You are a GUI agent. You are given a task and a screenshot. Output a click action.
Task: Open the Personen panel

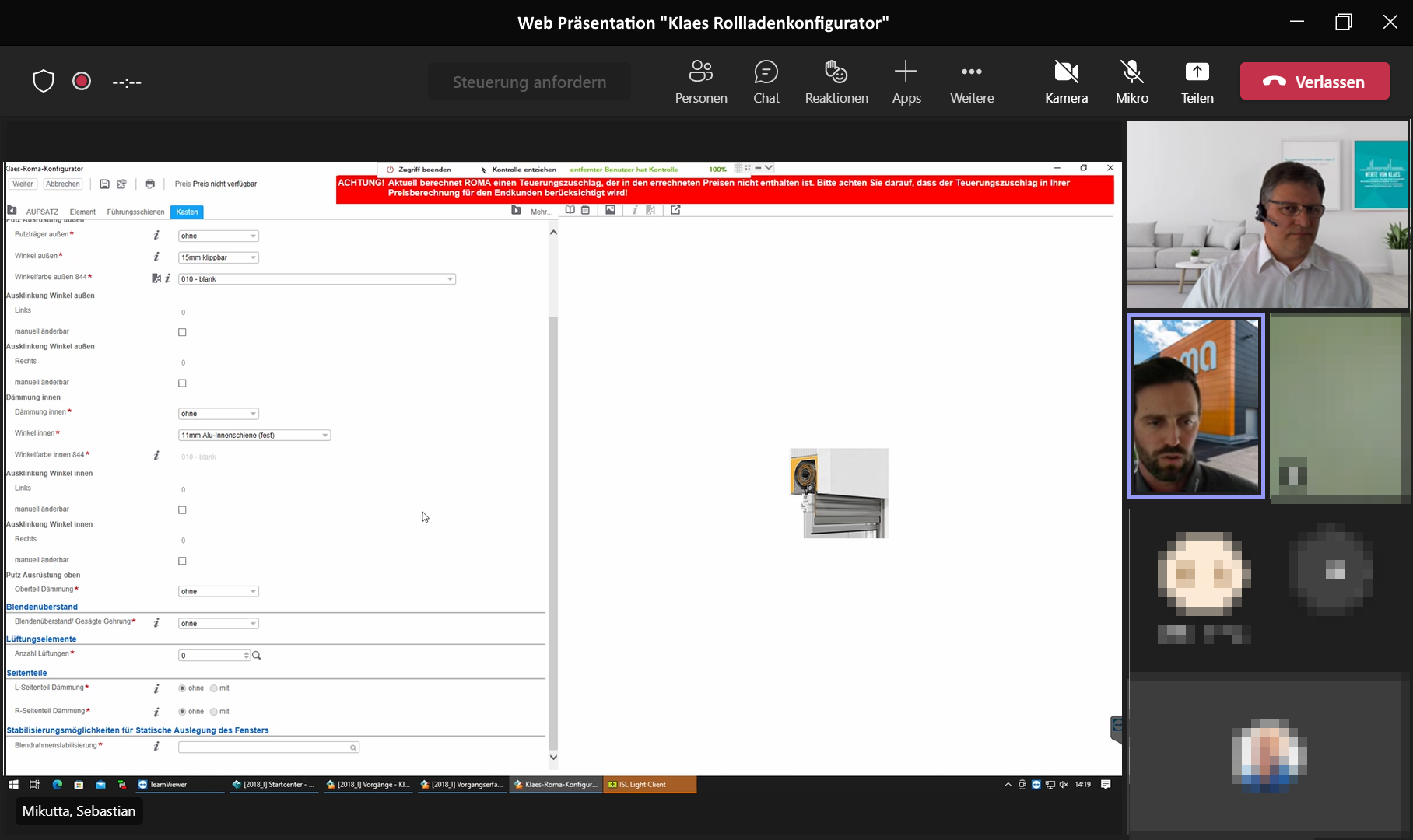[701, 82]
